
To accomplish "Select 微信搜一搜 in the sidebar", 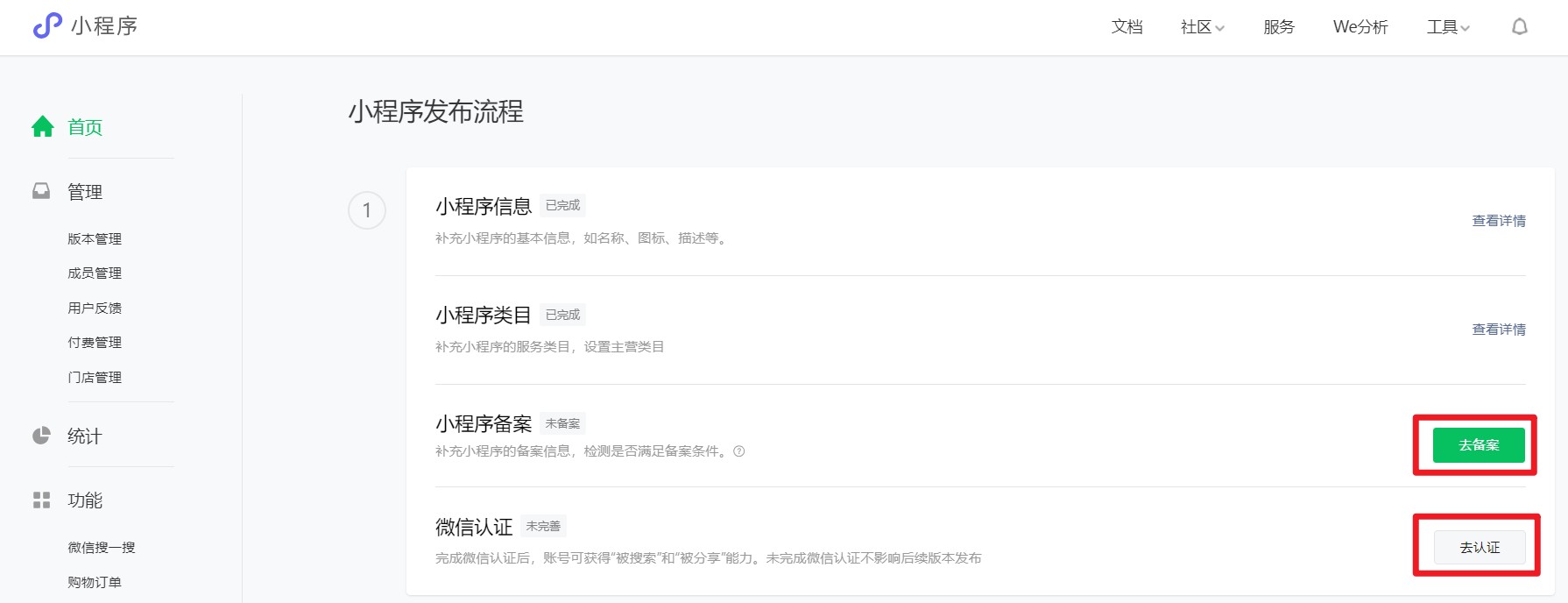I will [x=102, y=548].
